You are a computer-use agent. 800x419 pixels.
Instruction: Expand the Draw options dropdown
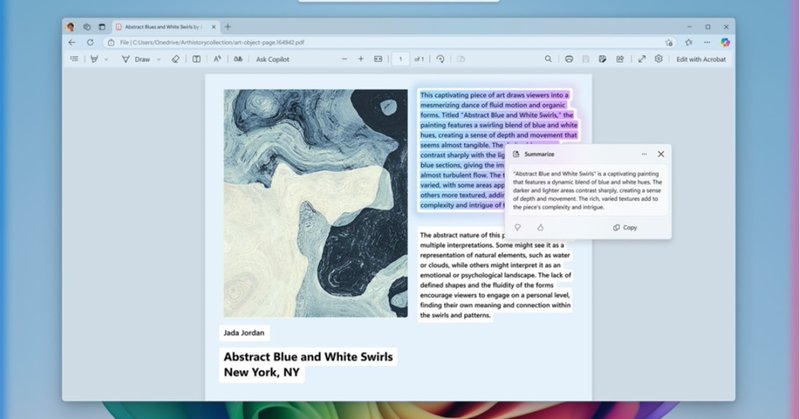159,60
